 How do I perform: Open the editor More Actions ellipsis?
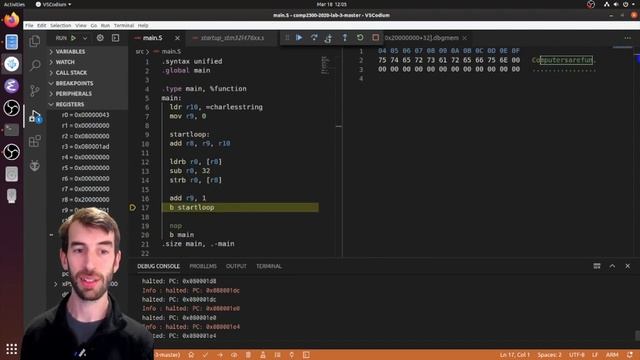click(627, 38)
